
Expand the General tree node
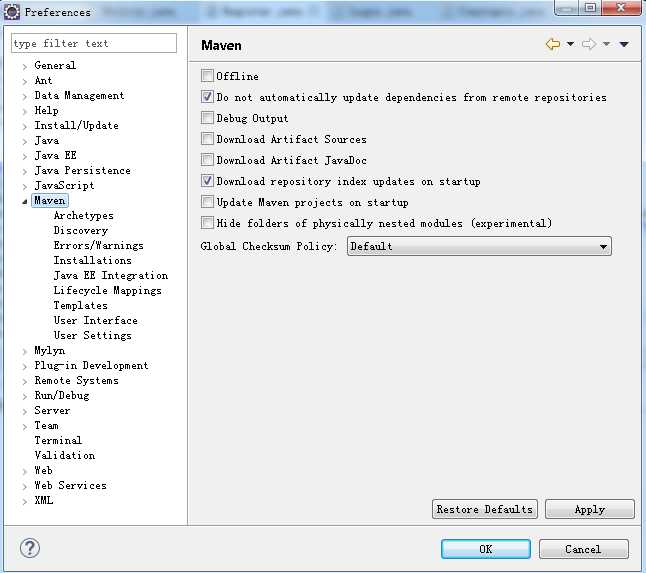pos(25,66)
